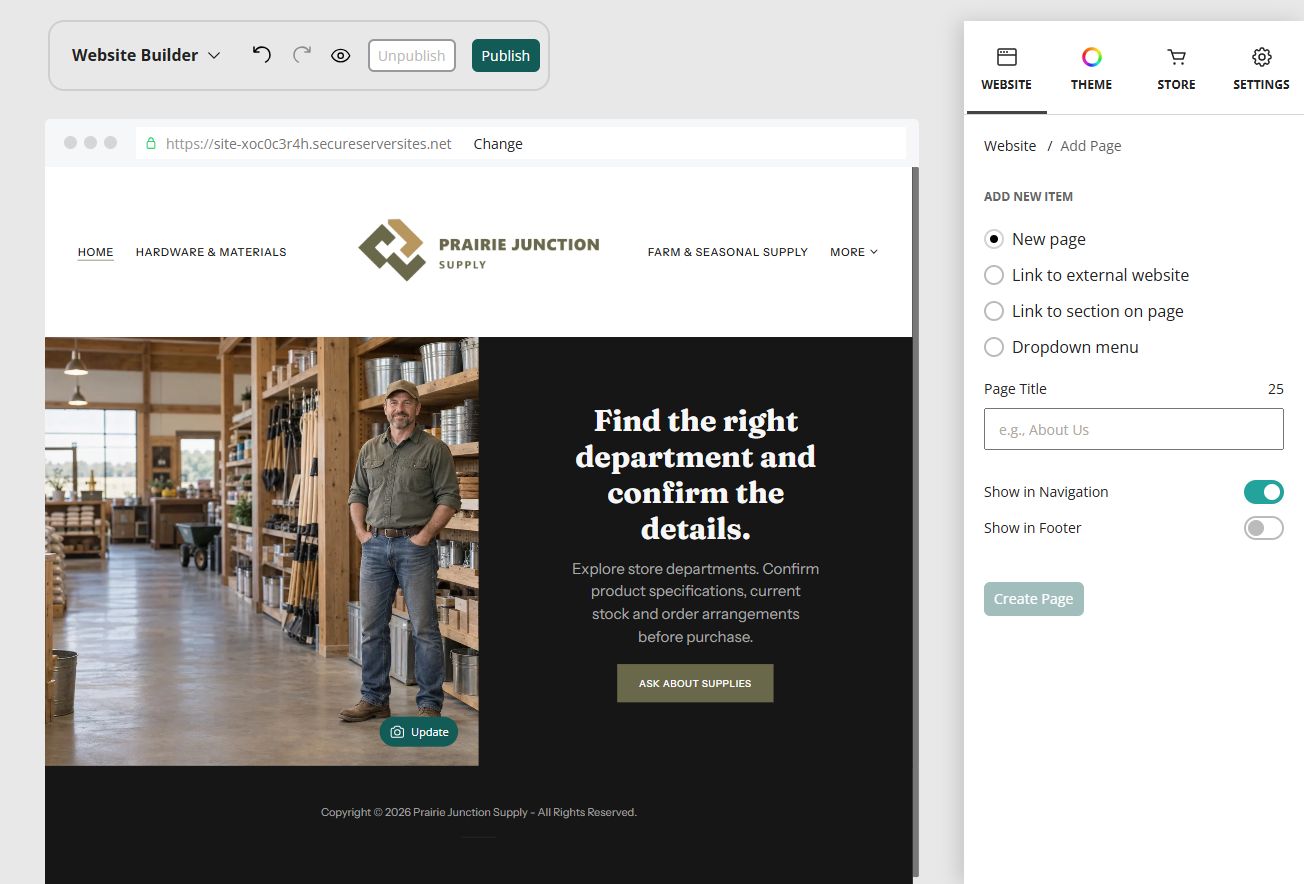Click the undo arrow icon
This screenshot has width=1304, height=884.
click(261, 55)
